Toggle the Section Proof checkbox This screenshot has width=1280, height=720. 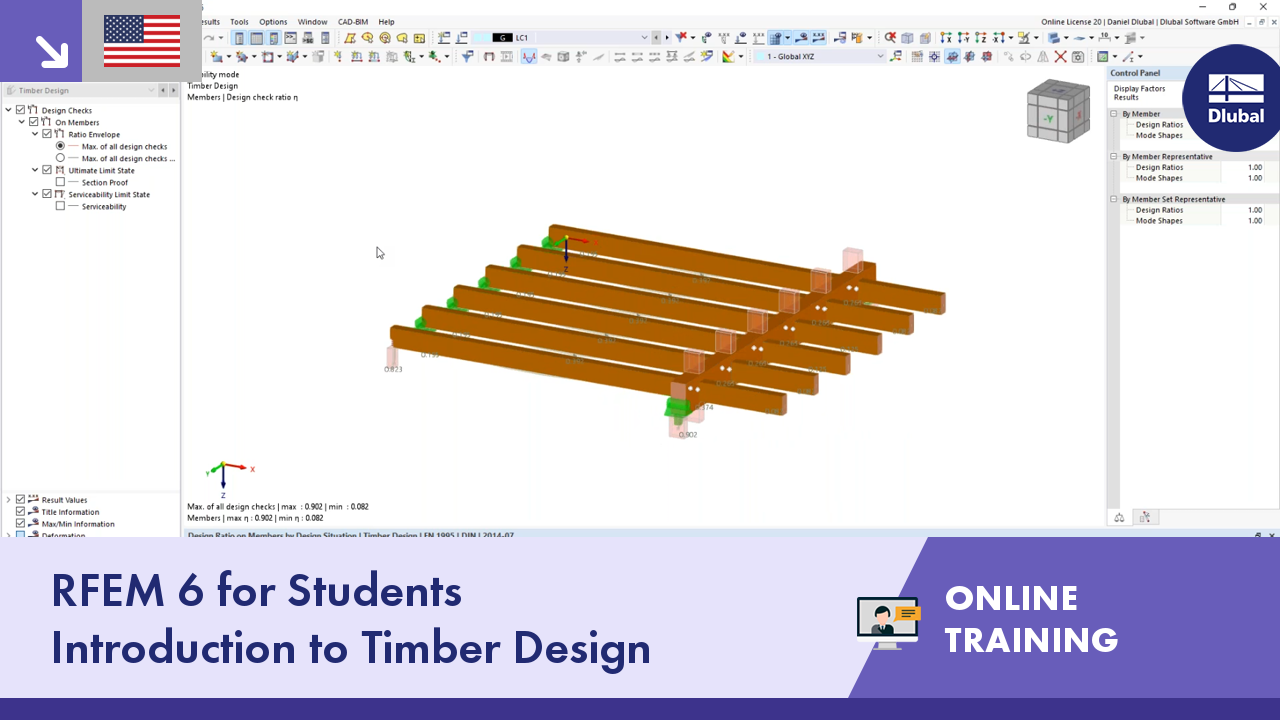(x=61, y=182)
